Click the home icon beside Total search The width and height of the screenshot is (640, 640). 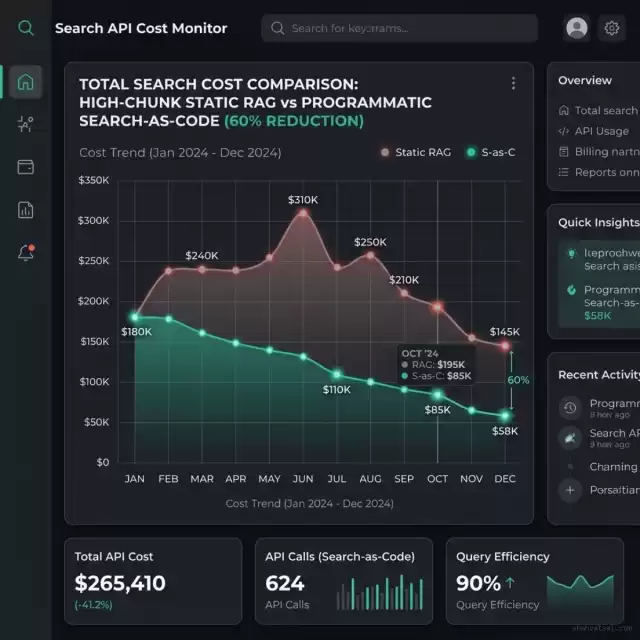coord(564,110)
